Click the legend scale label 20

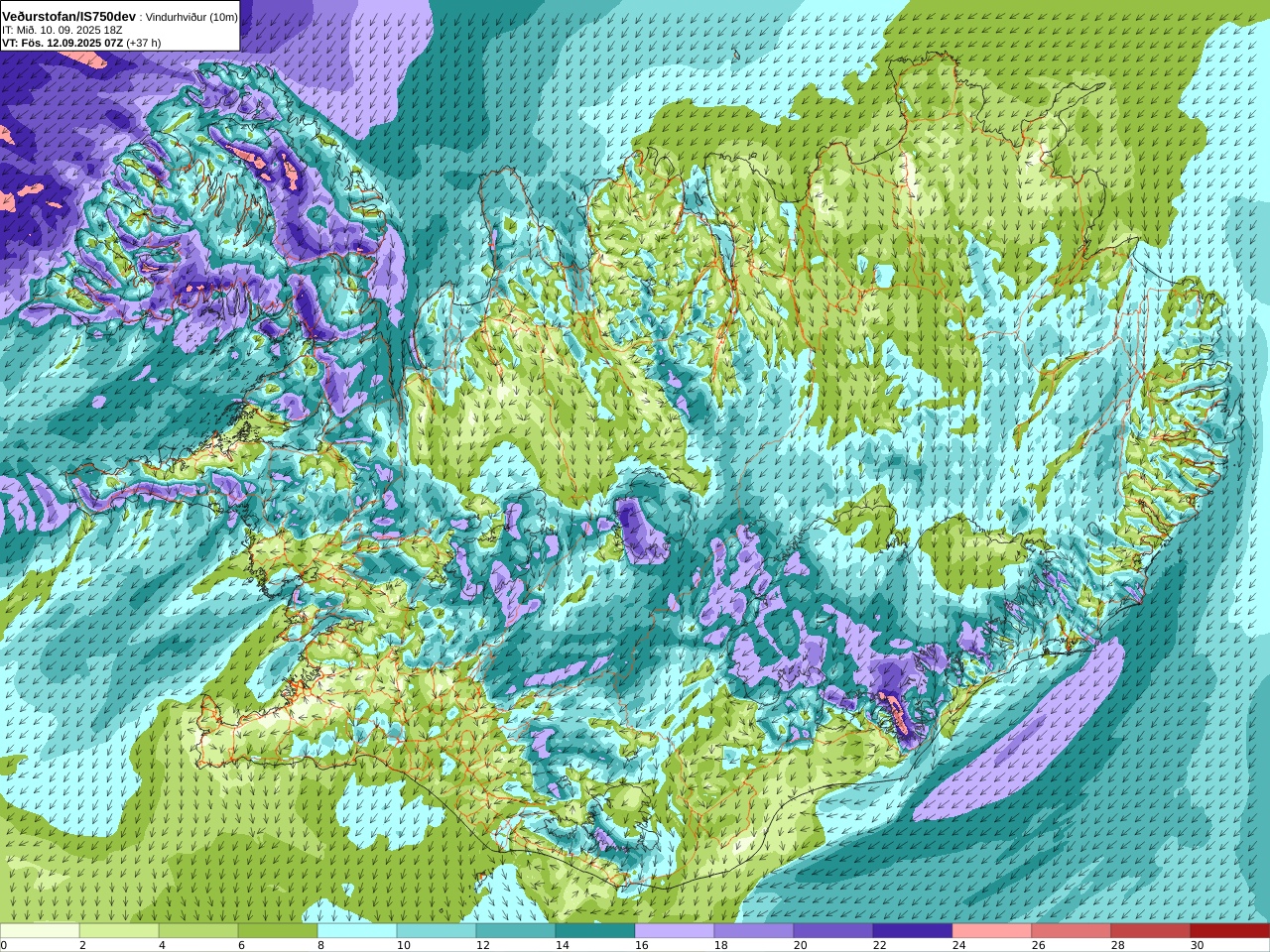pyautogui.click(x=801, y=945)
